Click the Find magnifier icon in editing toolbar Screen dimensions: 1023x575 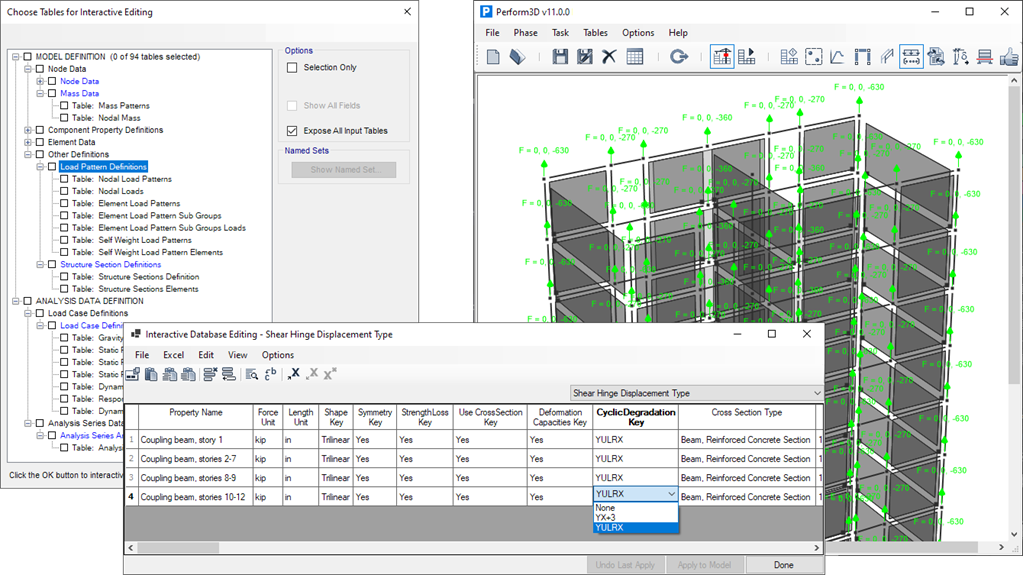pyautogui.click(x=252, y=374)
